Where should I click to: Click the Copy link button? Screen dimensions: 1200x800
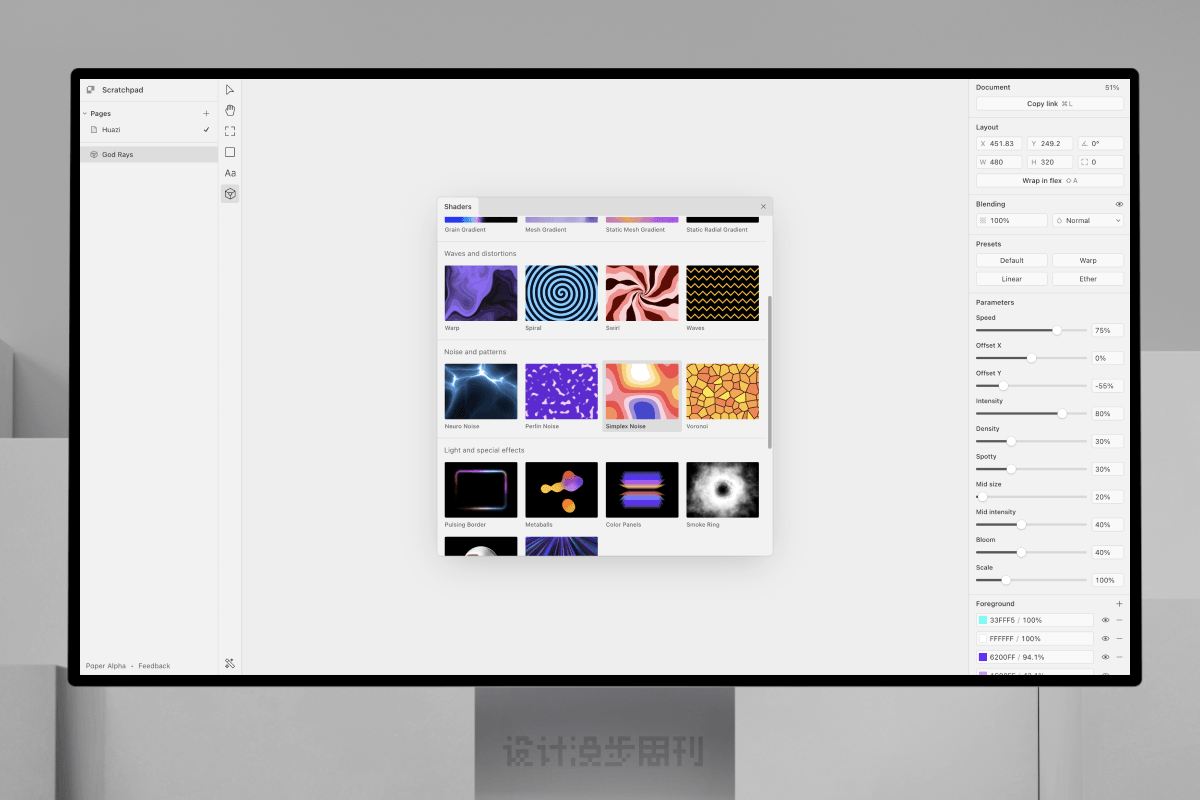pos(1049,104)
